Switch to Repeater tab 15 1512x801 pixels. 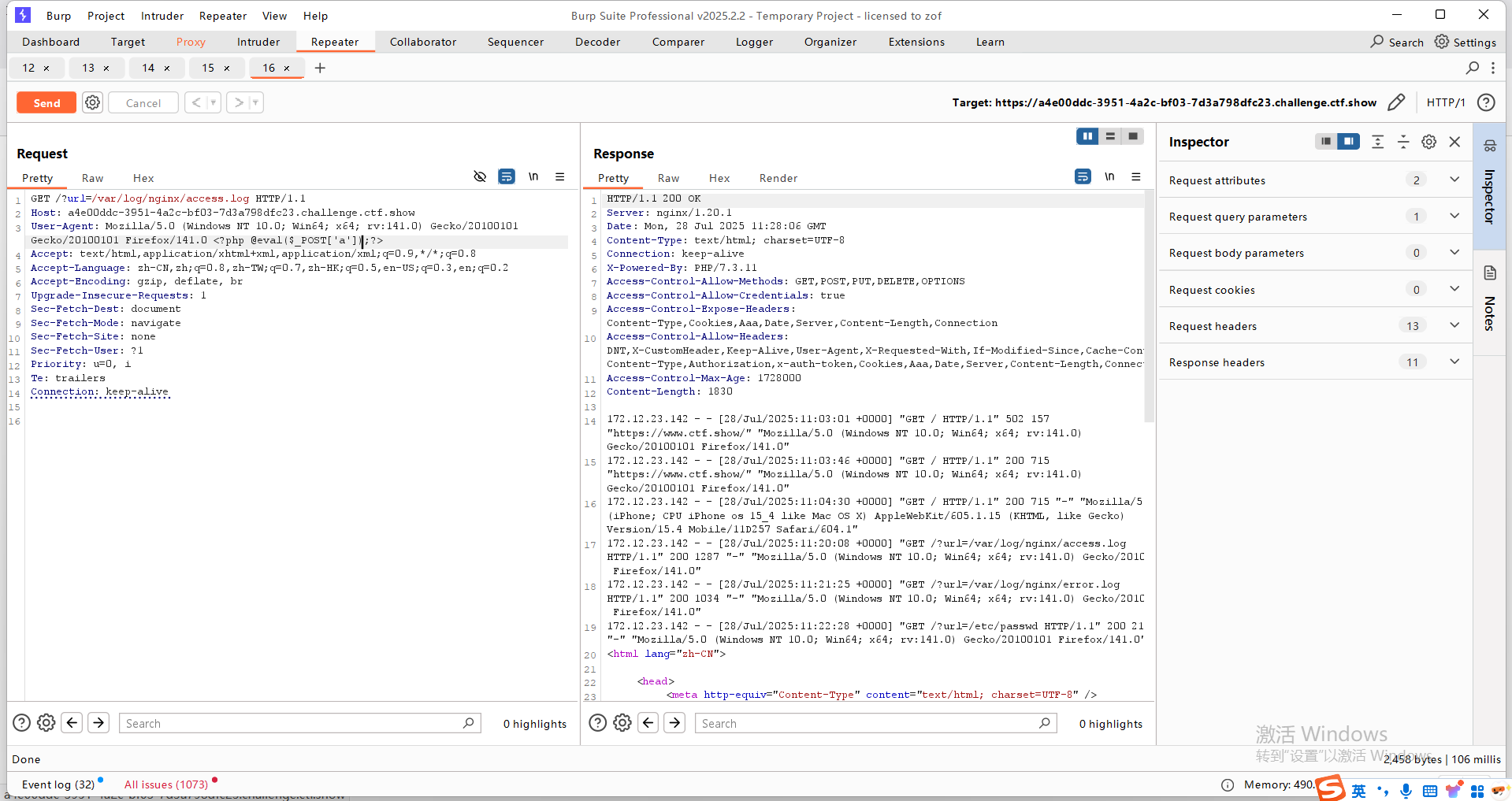208,68
